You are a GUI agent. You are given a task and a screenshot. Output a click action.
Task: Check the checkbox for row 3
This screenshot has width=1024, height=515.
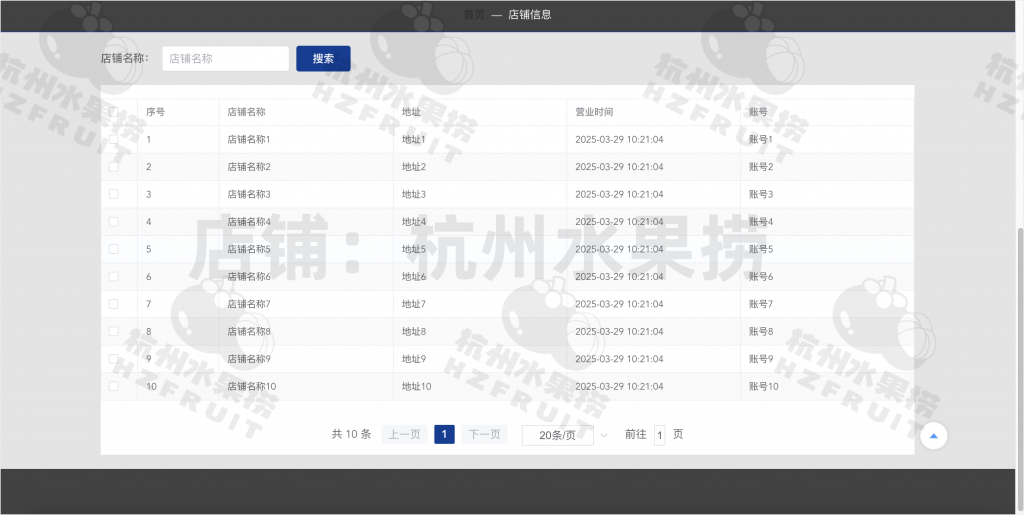[x=114, y=194]
